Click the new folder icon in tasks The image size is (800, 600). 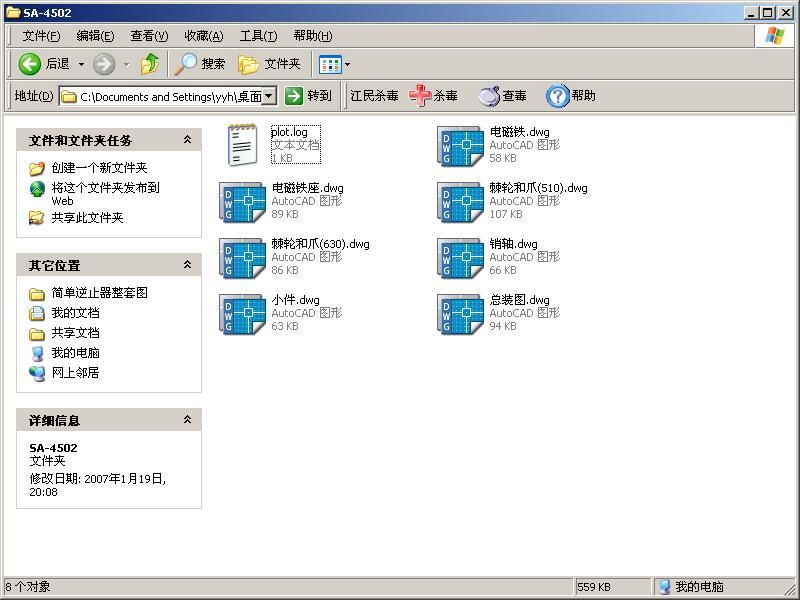tap(37, 168)
